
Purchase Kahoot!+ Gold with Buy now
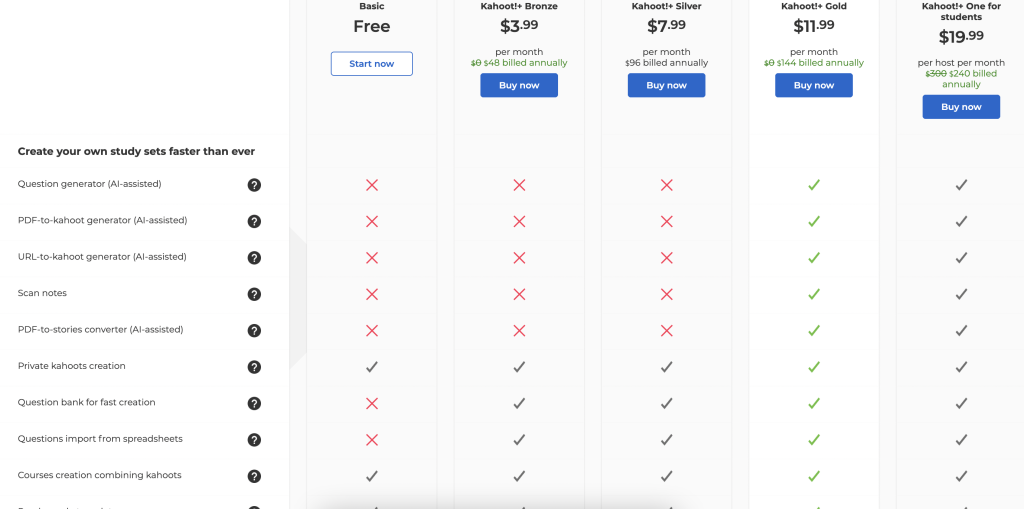click(814, 85)
